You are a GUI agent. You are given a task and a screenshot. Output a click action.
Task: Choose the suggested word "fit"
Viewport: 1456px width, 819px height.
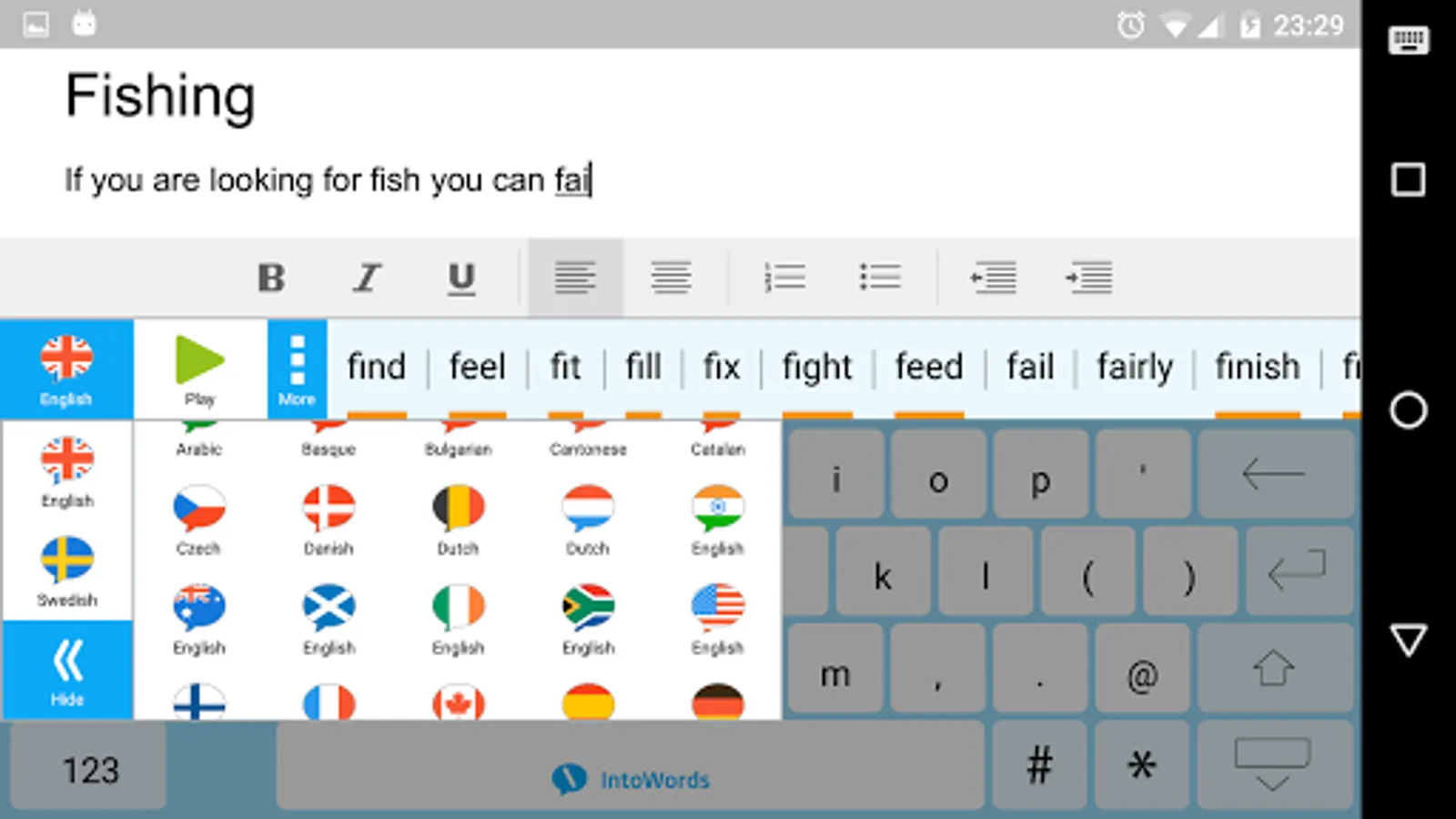pyautogui.click(x=565, y=368)
